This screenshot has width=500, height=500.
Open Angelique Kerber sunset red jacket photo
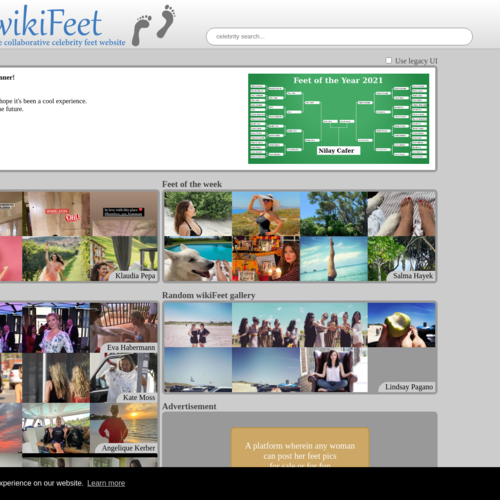coord(124,428)
